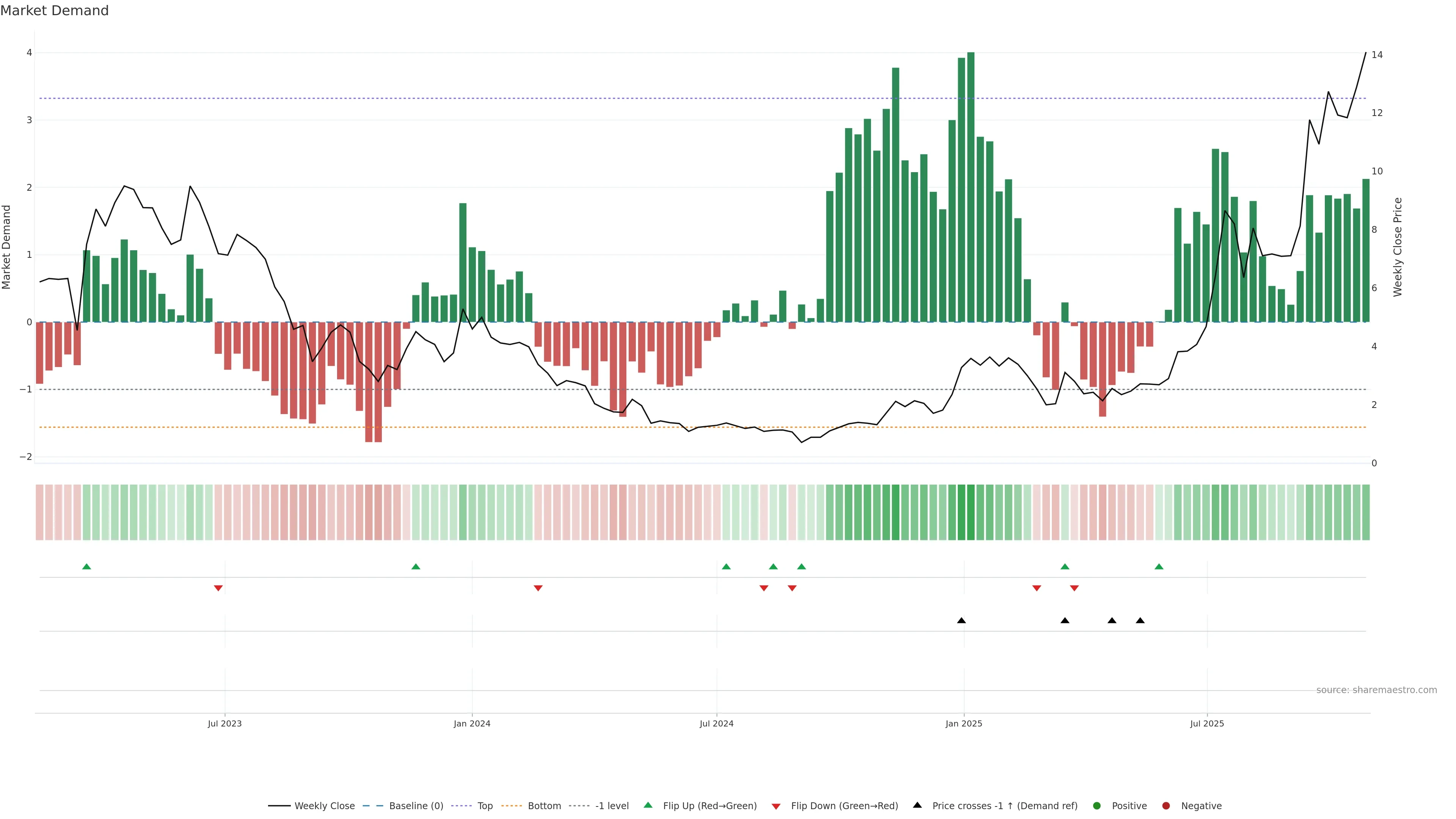Click the Market Demand chart title

pos(54,11)
